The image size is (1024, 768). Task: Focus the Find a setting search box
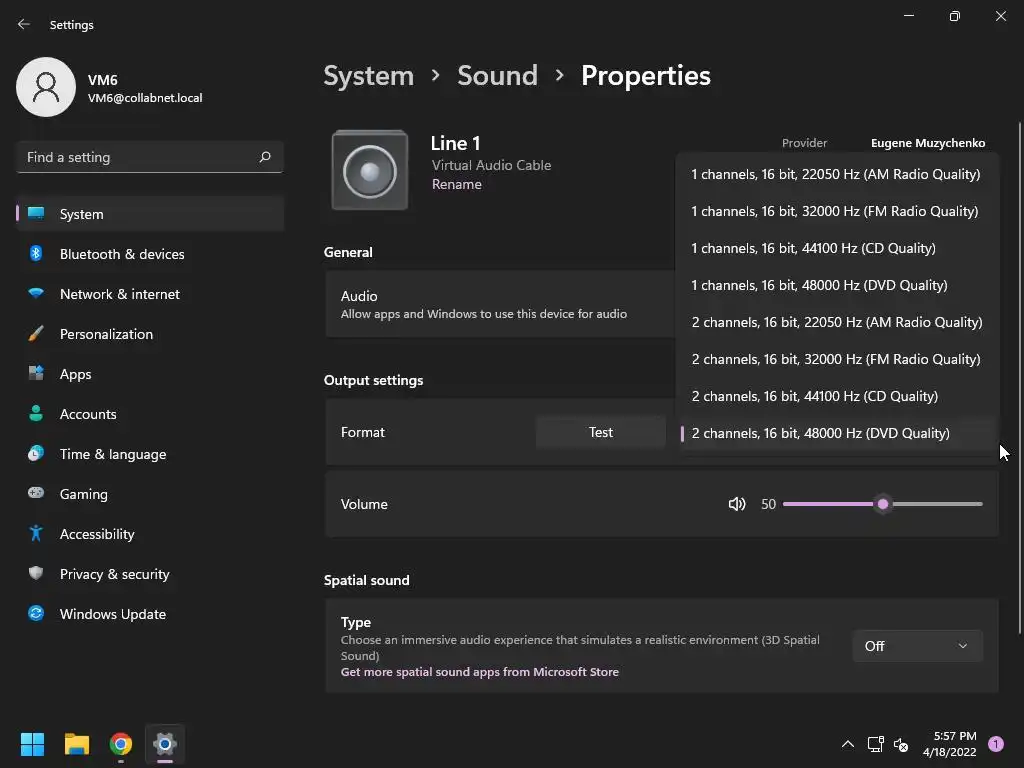[x=138, y=157]
